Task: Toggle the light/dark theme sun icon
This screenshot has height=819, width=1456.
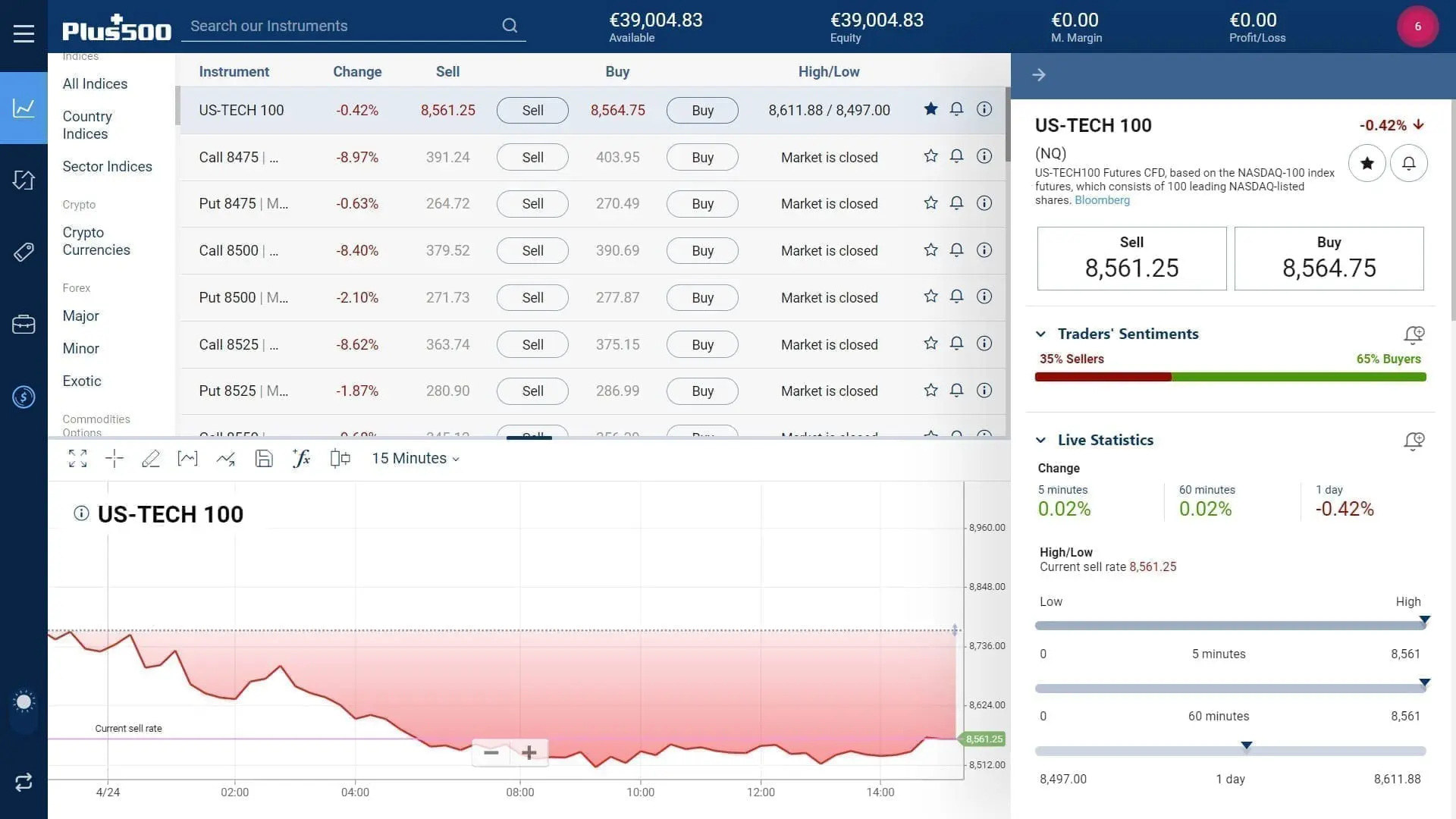Action: 24,701
